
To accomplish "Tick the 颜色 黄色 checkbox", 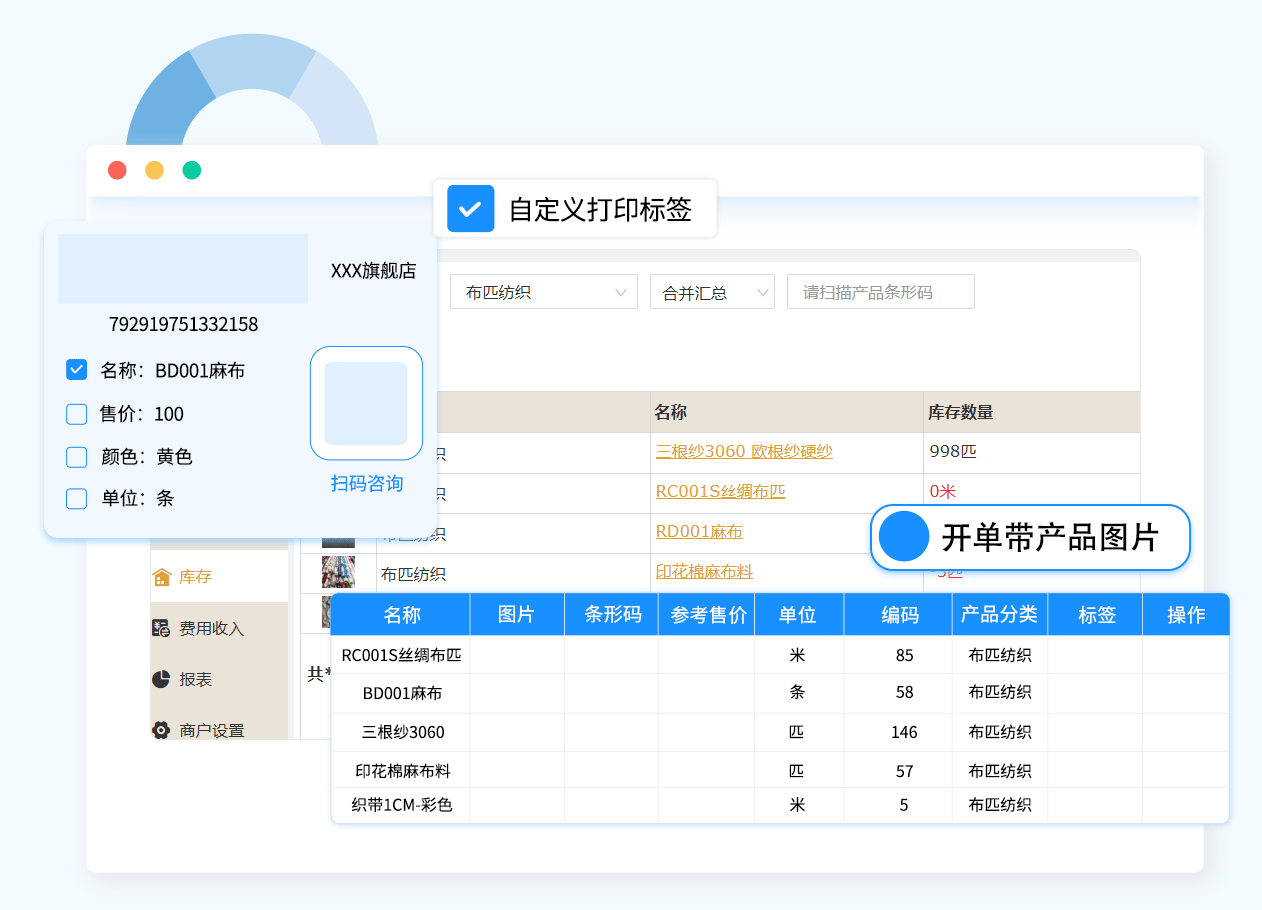I will pos(77,457).
